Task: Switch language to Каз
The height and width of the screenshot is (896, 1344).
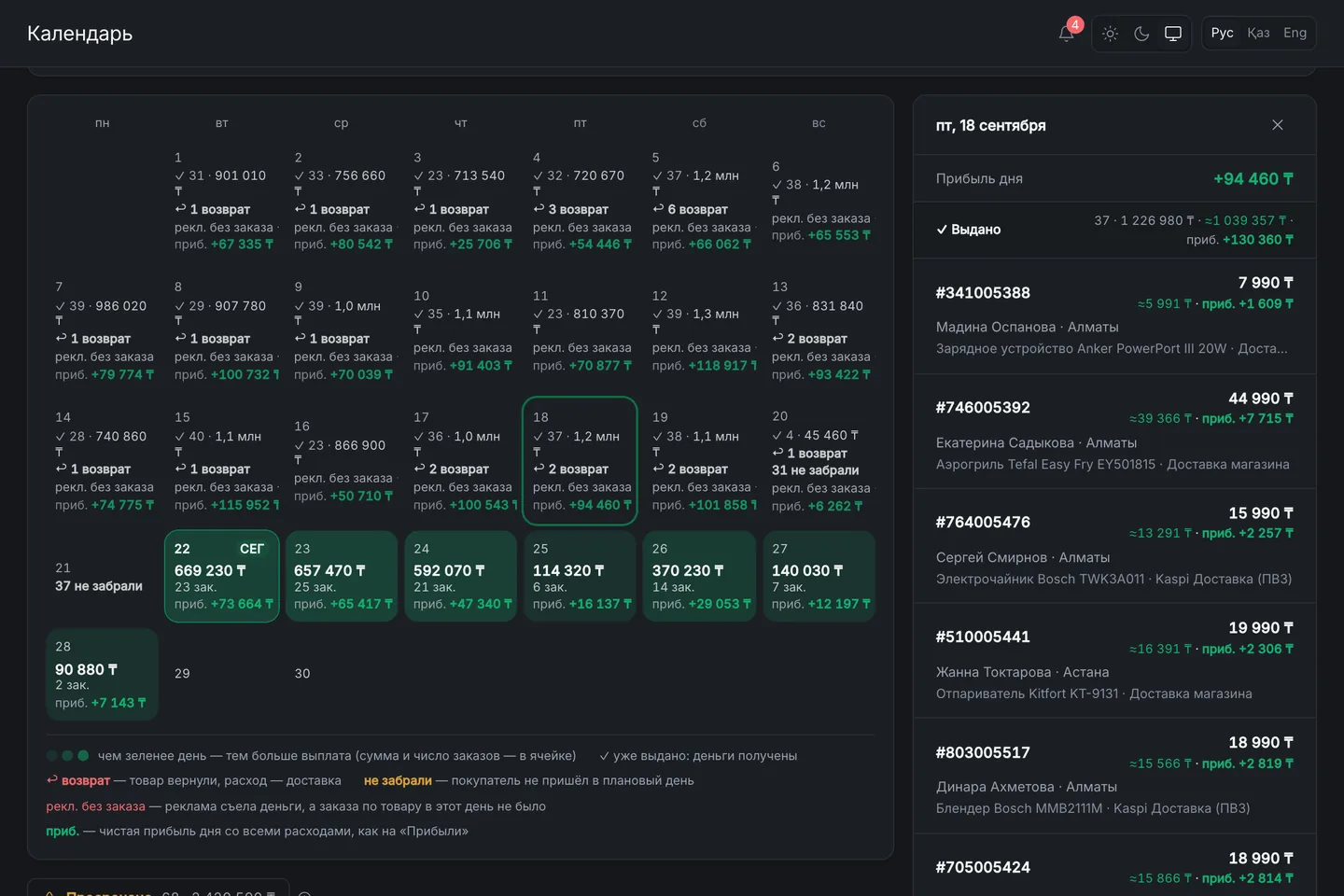Action: (1258, 33)
